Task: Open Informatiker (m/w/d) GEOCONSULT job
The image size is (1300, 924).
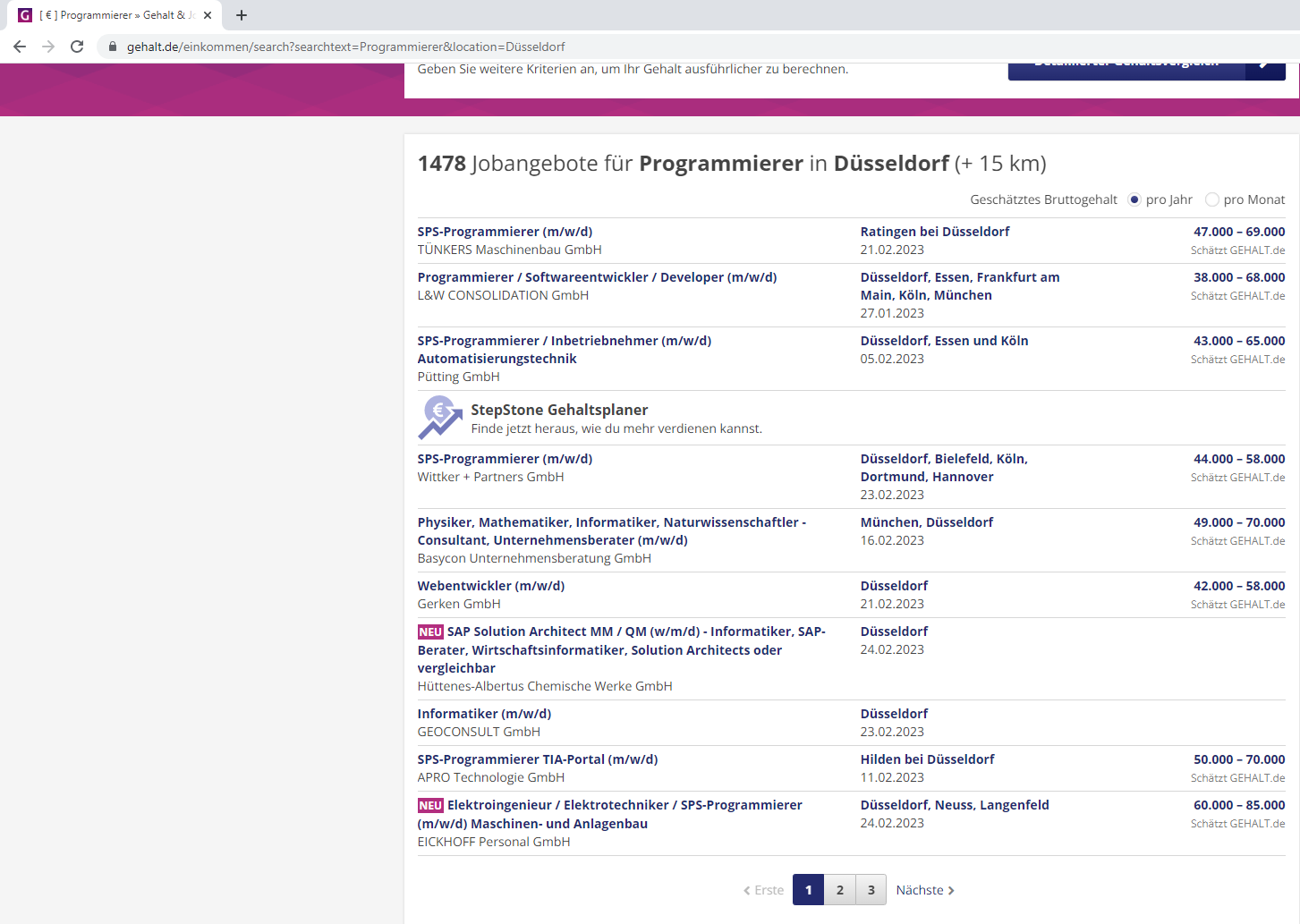Action: tap(484, 714)
